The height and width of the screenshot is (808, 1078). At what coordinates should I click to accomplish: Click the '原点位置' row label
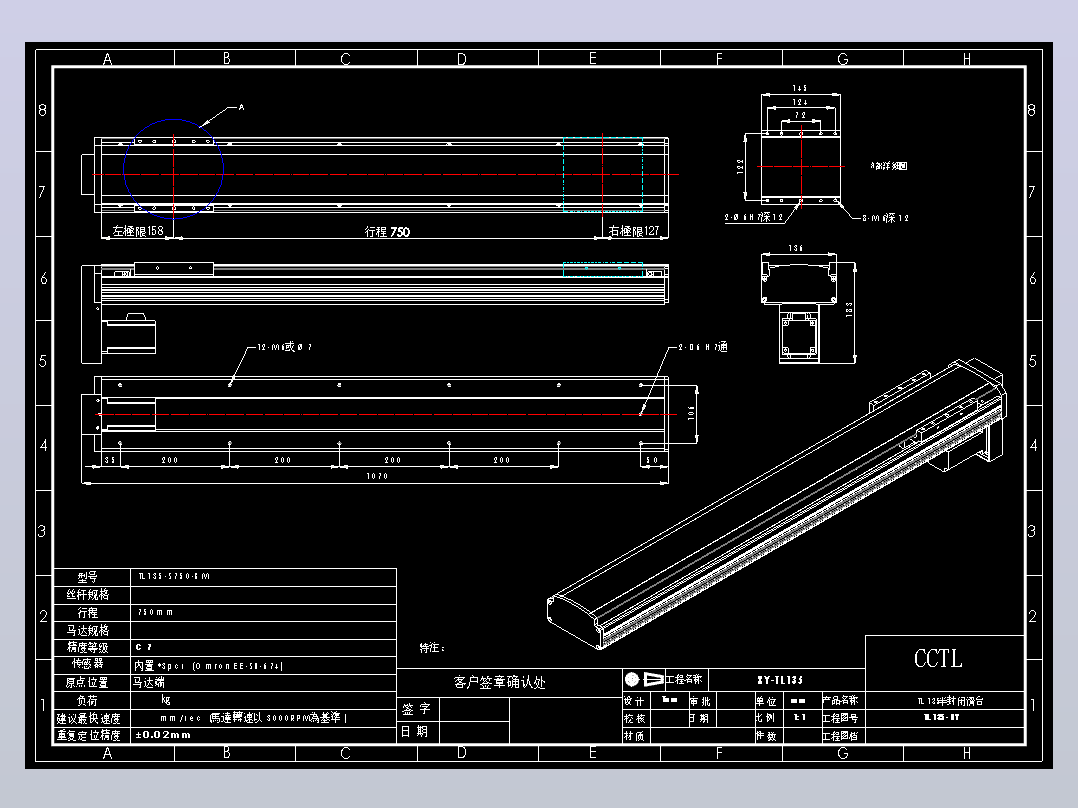pyautogui.click(x=87, y=682)
